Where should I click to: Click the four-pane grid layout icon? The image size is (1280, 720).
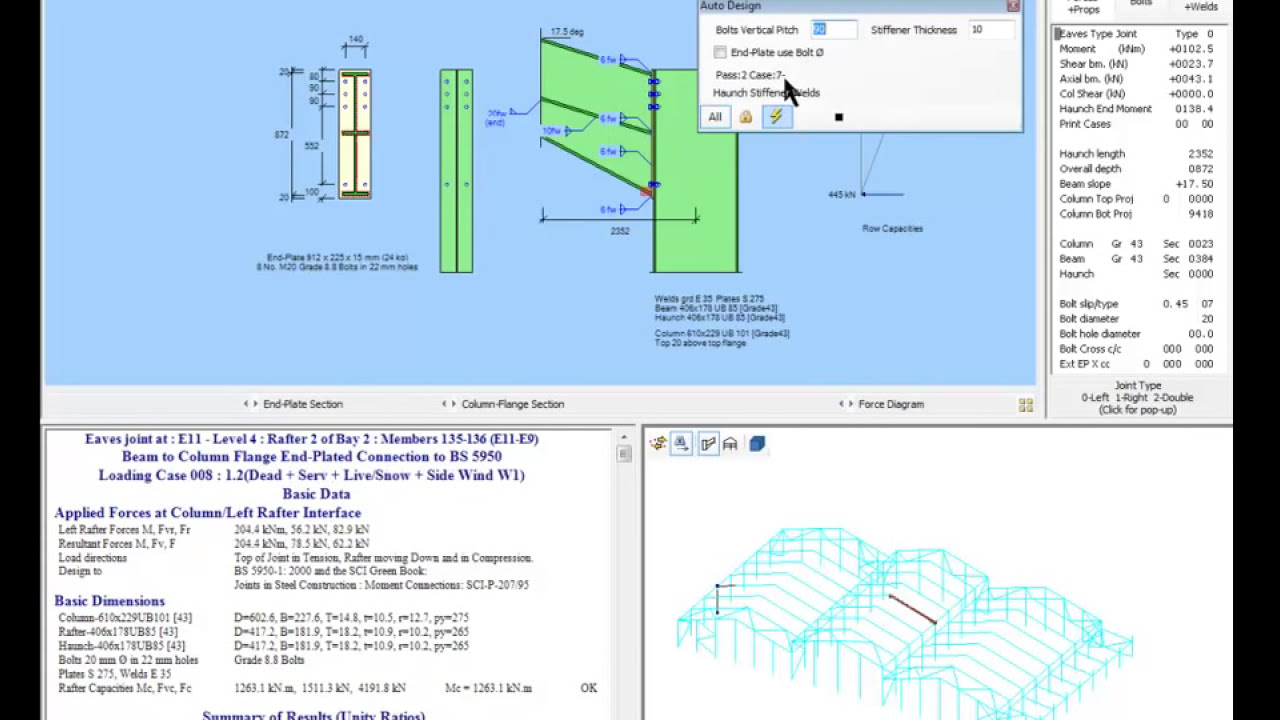click(1025, 405)
